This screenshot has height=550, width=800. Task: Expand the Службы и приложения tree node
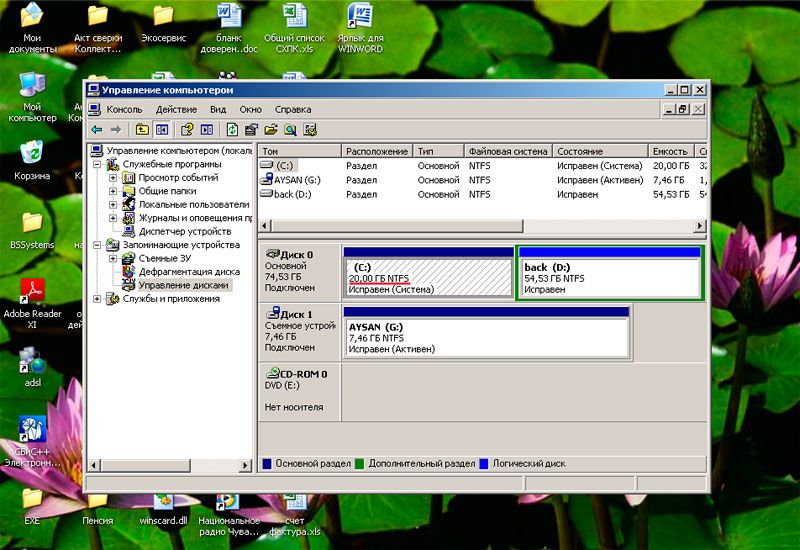coord(97,299)
